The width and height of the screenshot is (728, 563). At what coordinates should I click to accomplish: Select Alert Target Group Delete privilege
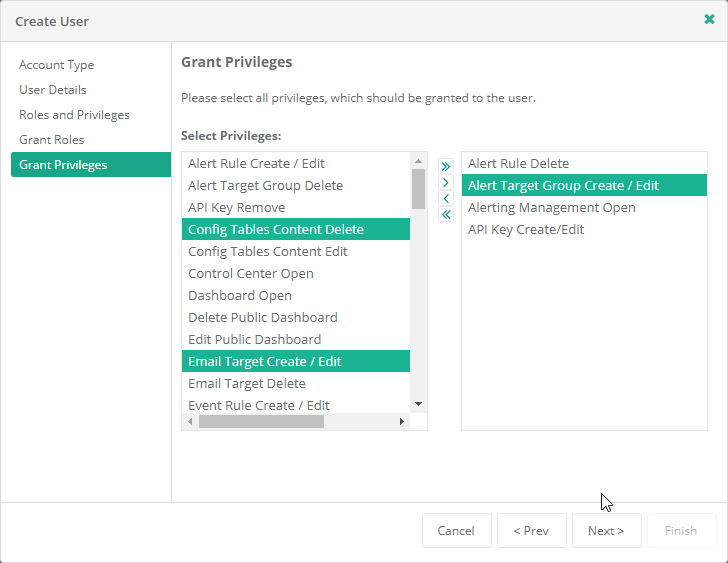[296, 185]
